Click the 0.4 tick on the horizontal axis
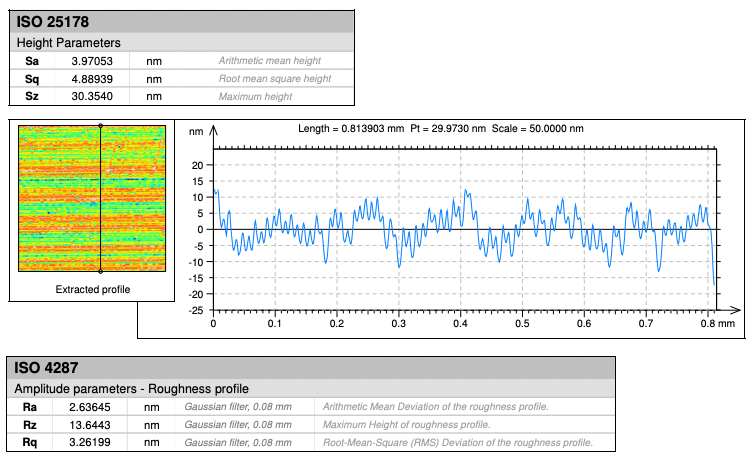Screen dimensions: 756x466 tap(460, 325)
